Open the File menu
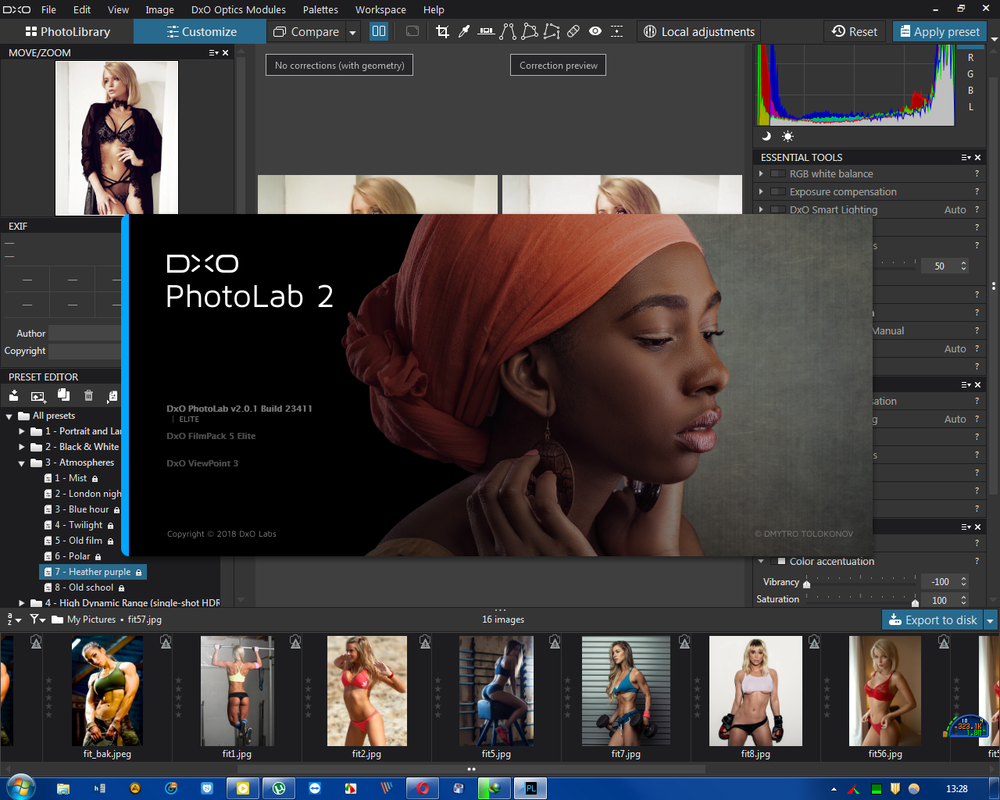1000x800 pixels. click(48, 10)
